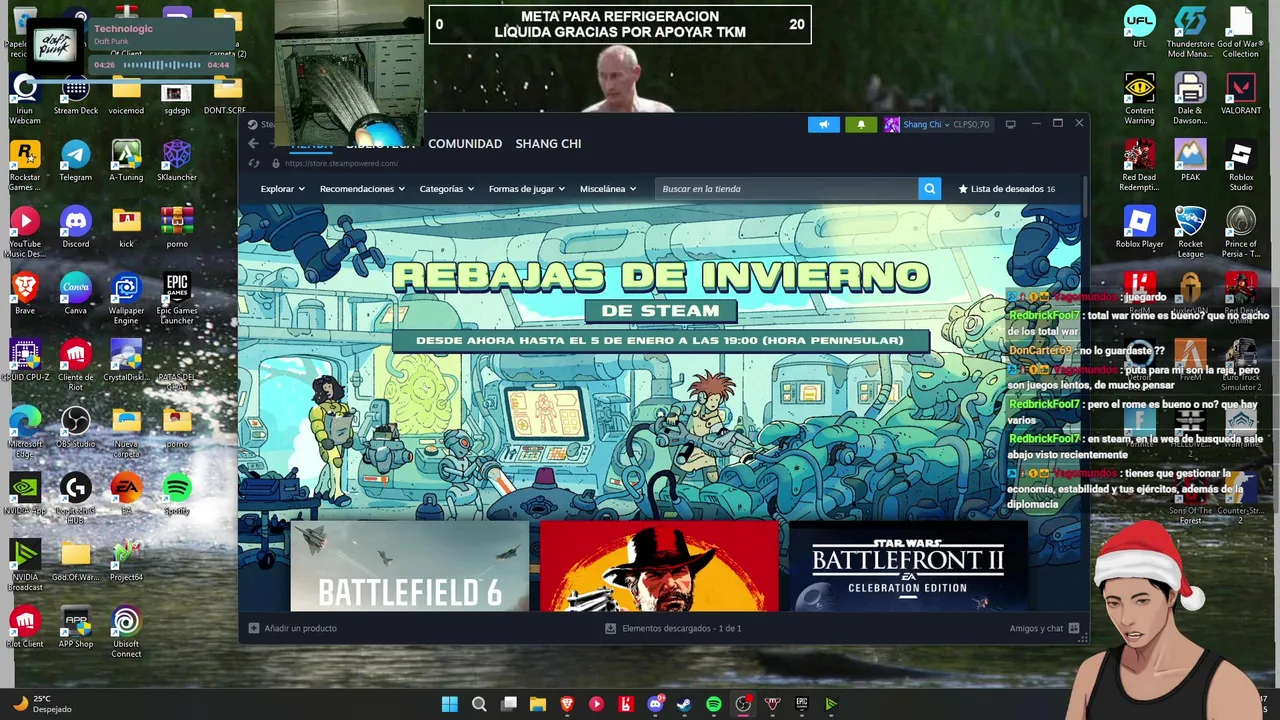Open the Discord desktop shortcut
Screen dimensions: 1280x720
(x=76, y=227)
